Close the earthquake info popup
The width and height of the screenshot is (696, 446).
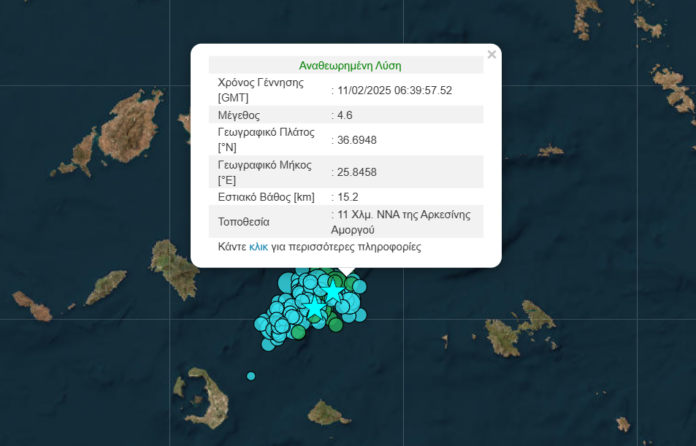491,55
